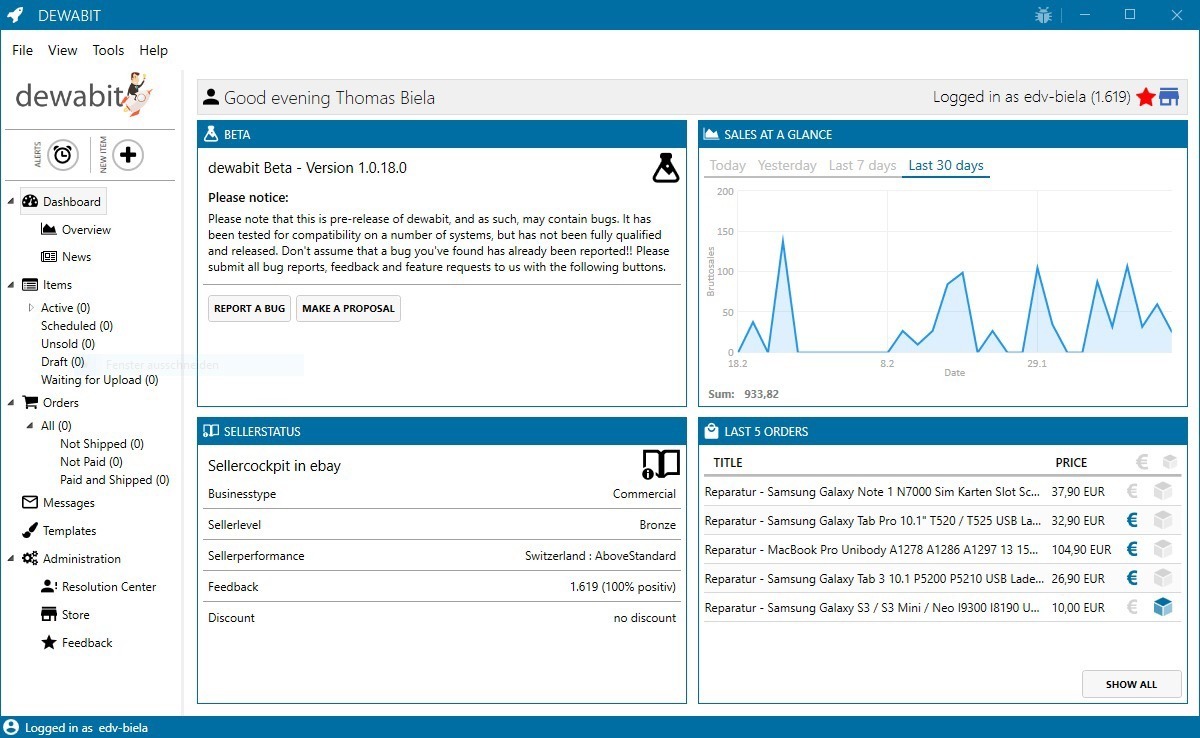This screenshot has height=738, width=1200.
Task: Click the Sellercockpit book info icon
Action: pos(661,465)
